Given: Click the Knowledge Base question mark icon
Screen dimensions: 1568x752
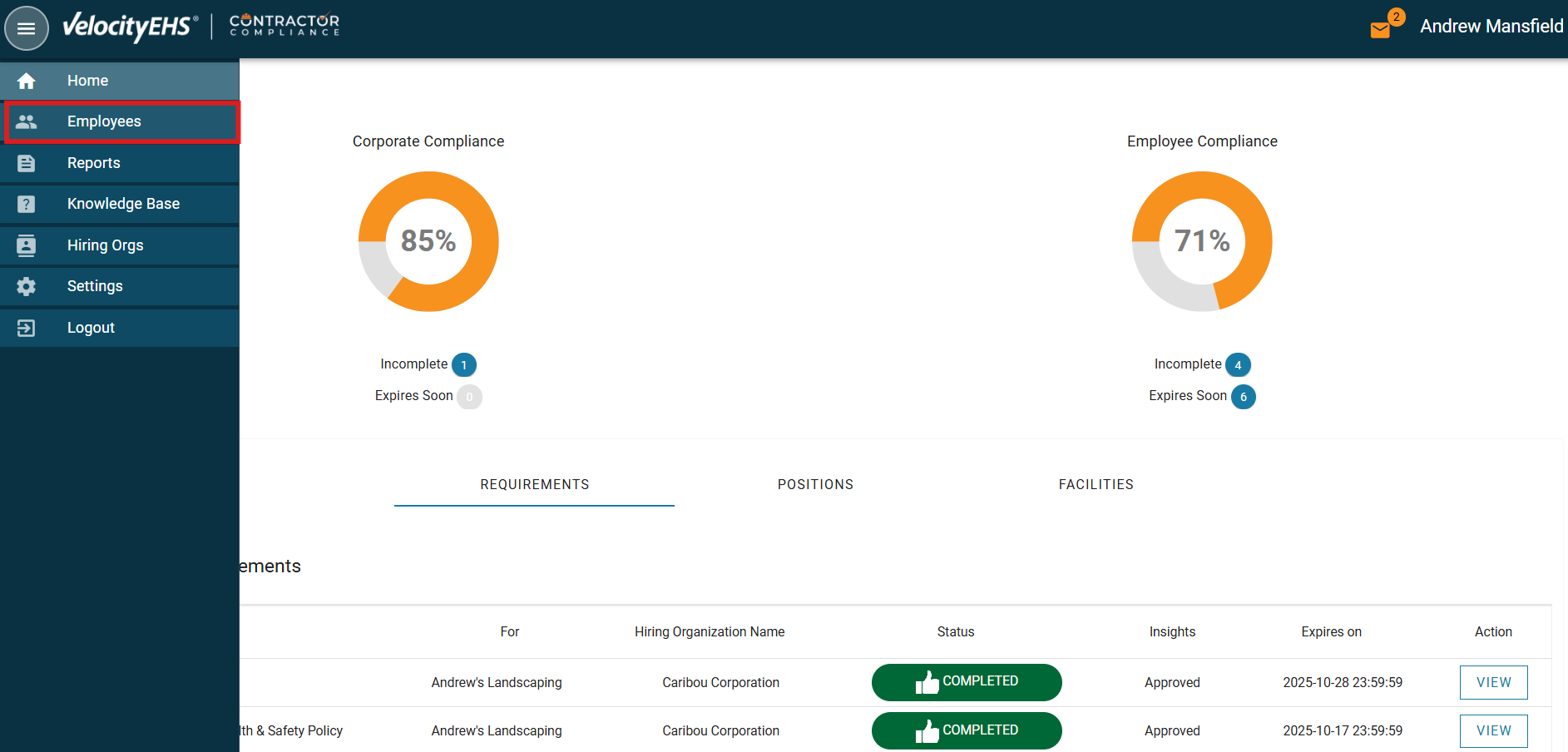Looking at the screenshot, I should [x=27, y=204].
